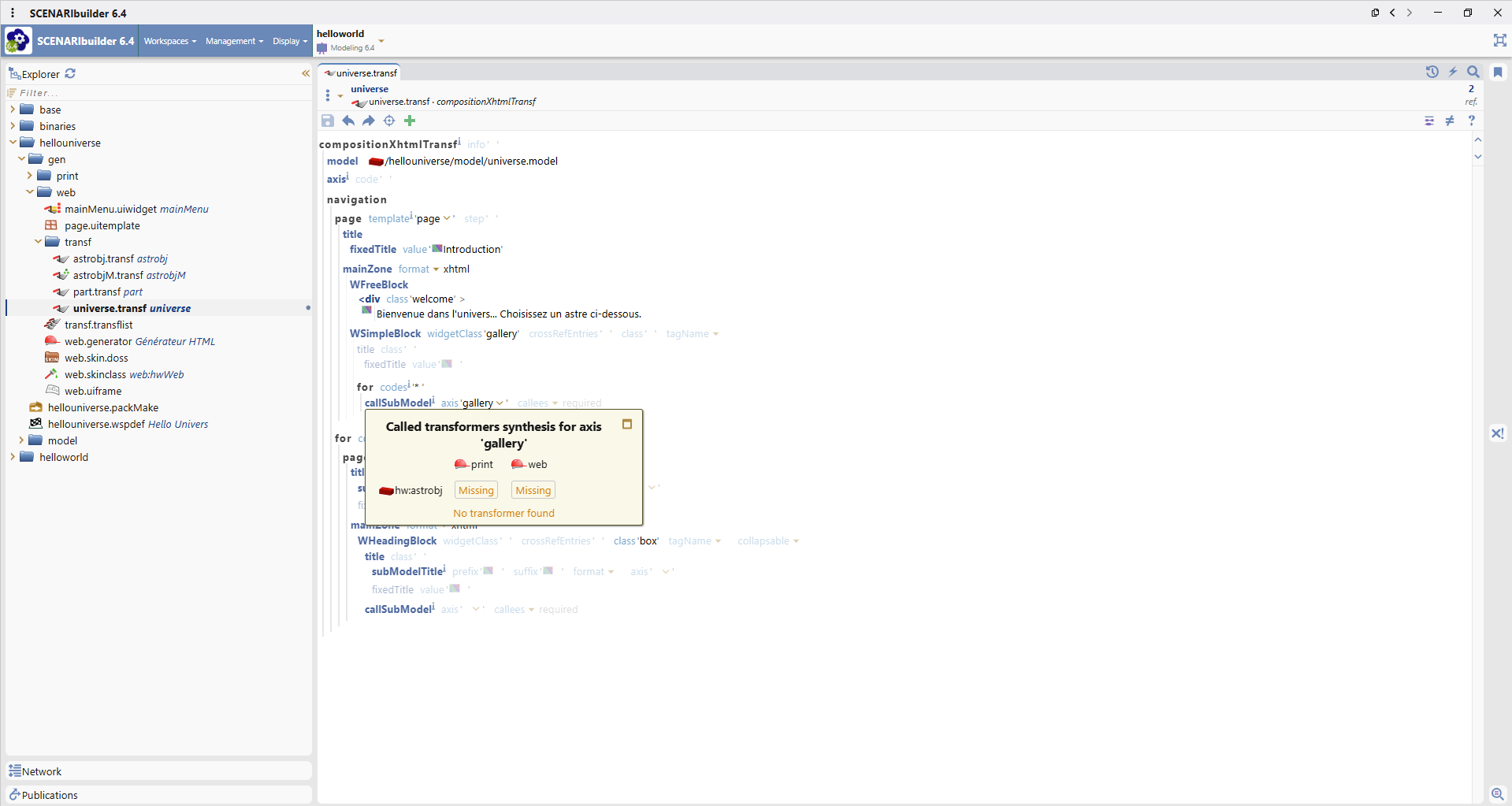Open the history clock icon
Image resolution: width=1512 pixels, height=806 pixels.
click(x=1432, y=72)
